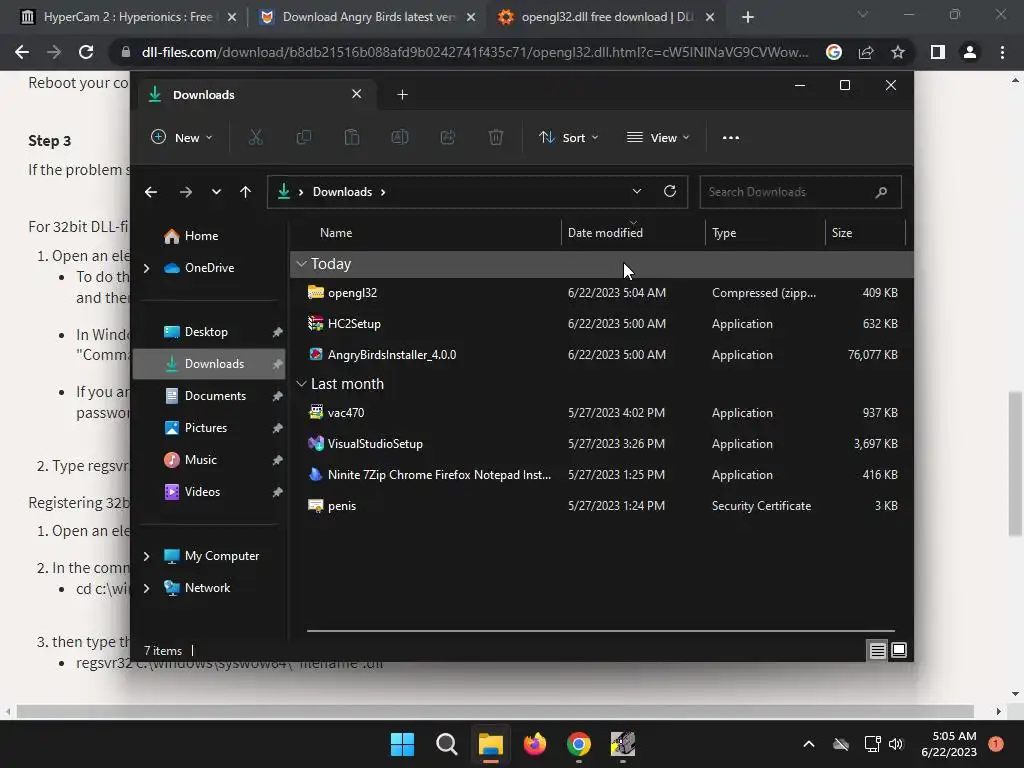Open Chrome profile avatar icon
Viewport: 1024px width, 768px height.
[x=970, y=52]
